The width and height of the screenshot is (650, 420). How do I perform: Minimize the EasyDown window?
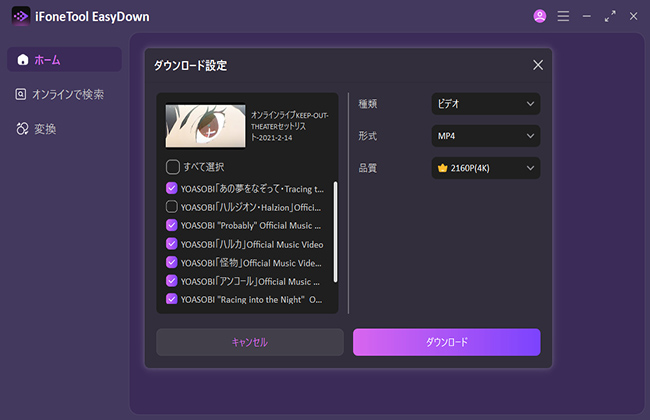coord(587,16)
